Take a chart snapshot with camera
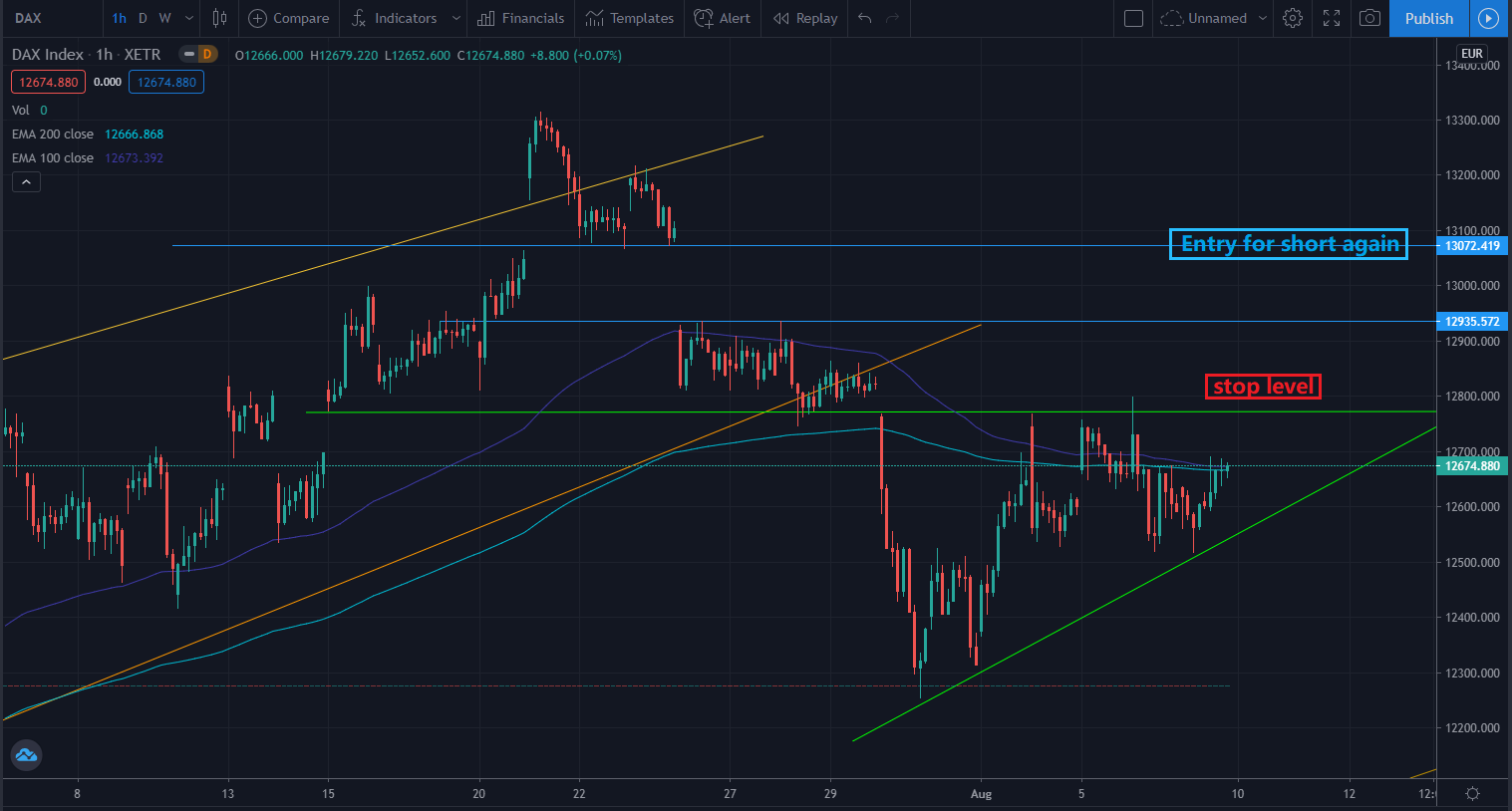 point(1370,18)
